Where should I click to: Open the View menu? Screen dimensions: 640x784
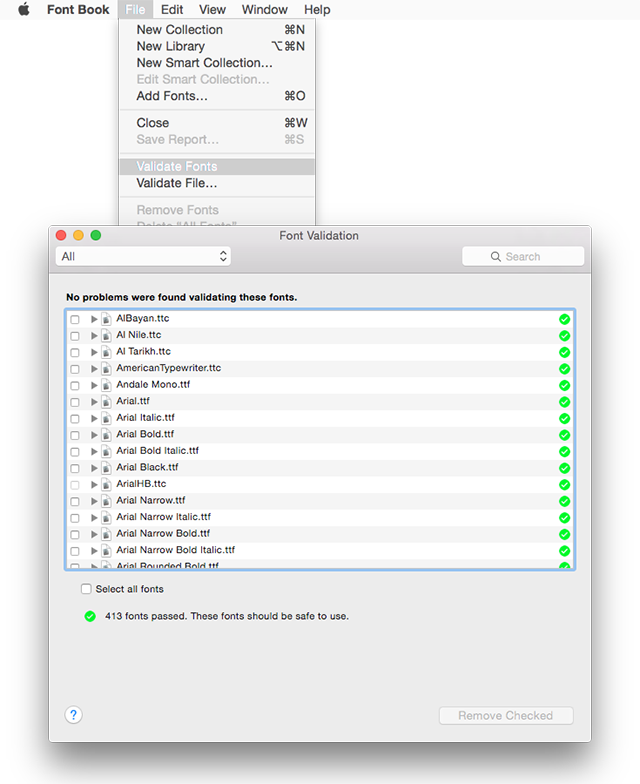click(x=212, y=10)
